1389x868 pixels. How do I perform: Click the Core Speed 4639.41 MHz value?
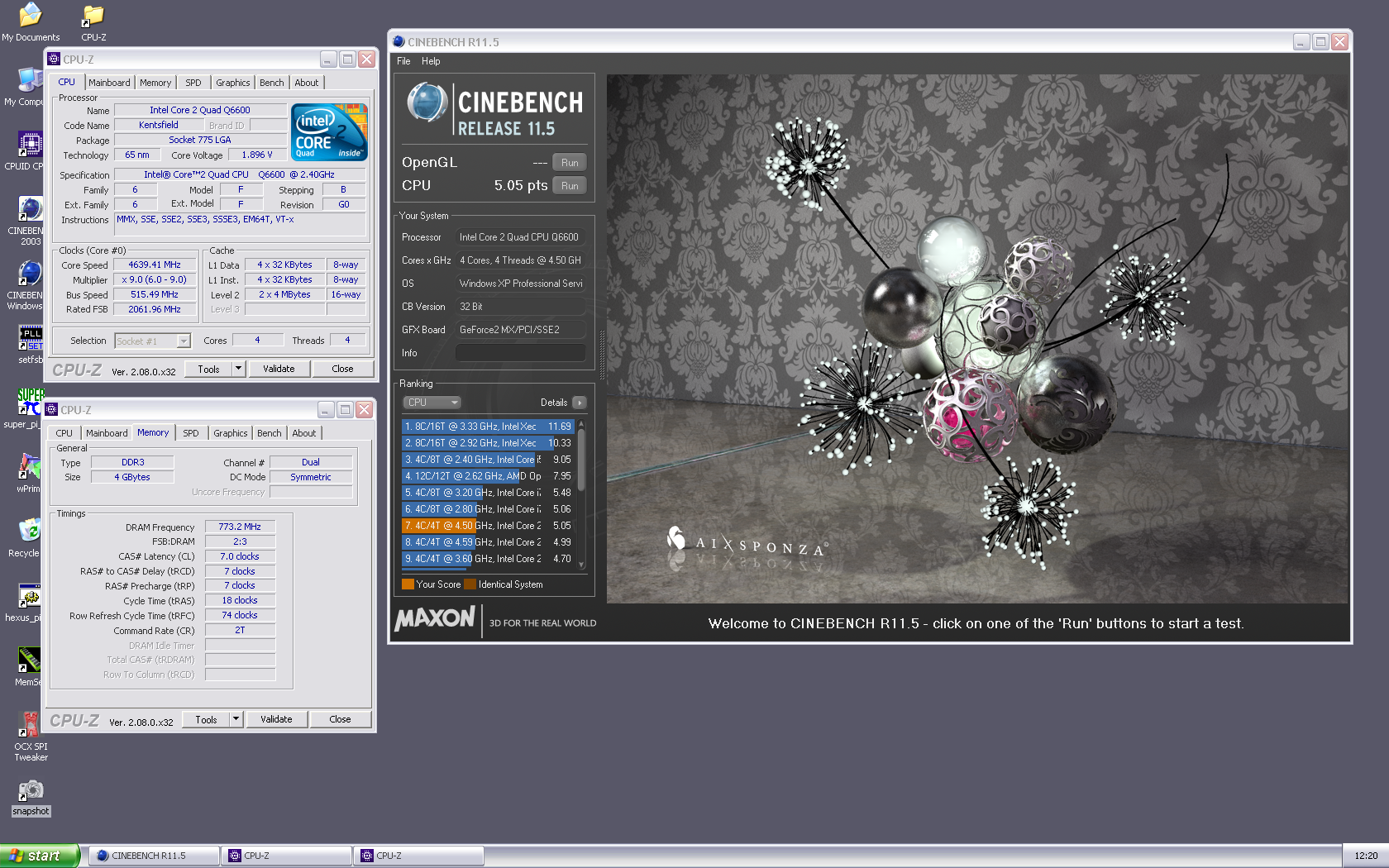(155, 265)
